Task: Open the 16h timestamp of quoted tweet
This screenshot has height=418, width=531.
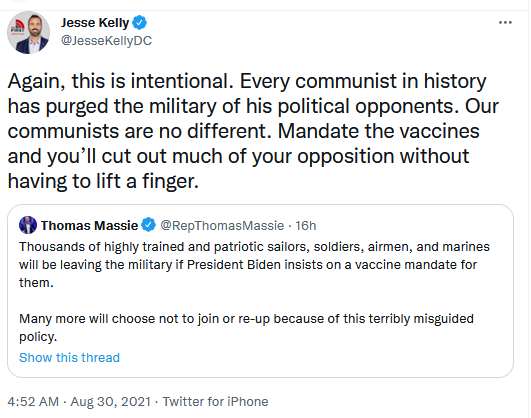Action: (x=305, y=226)
